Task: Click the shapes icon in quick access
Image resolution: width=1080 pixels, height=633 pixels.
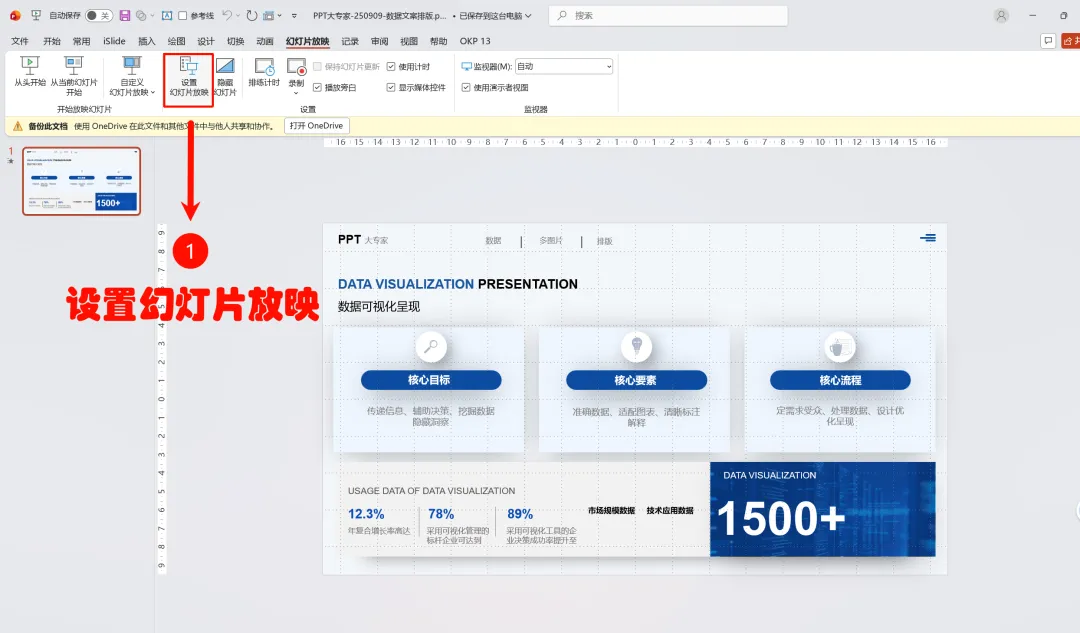Action: [x=141, y=15]
